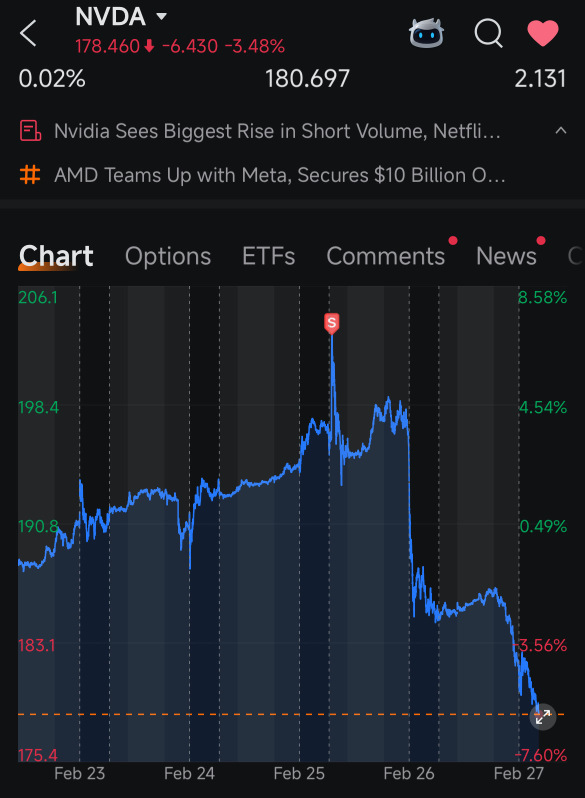585x798 pixels.
Task: Switch to the Options tab
Action: click(168, 256)
